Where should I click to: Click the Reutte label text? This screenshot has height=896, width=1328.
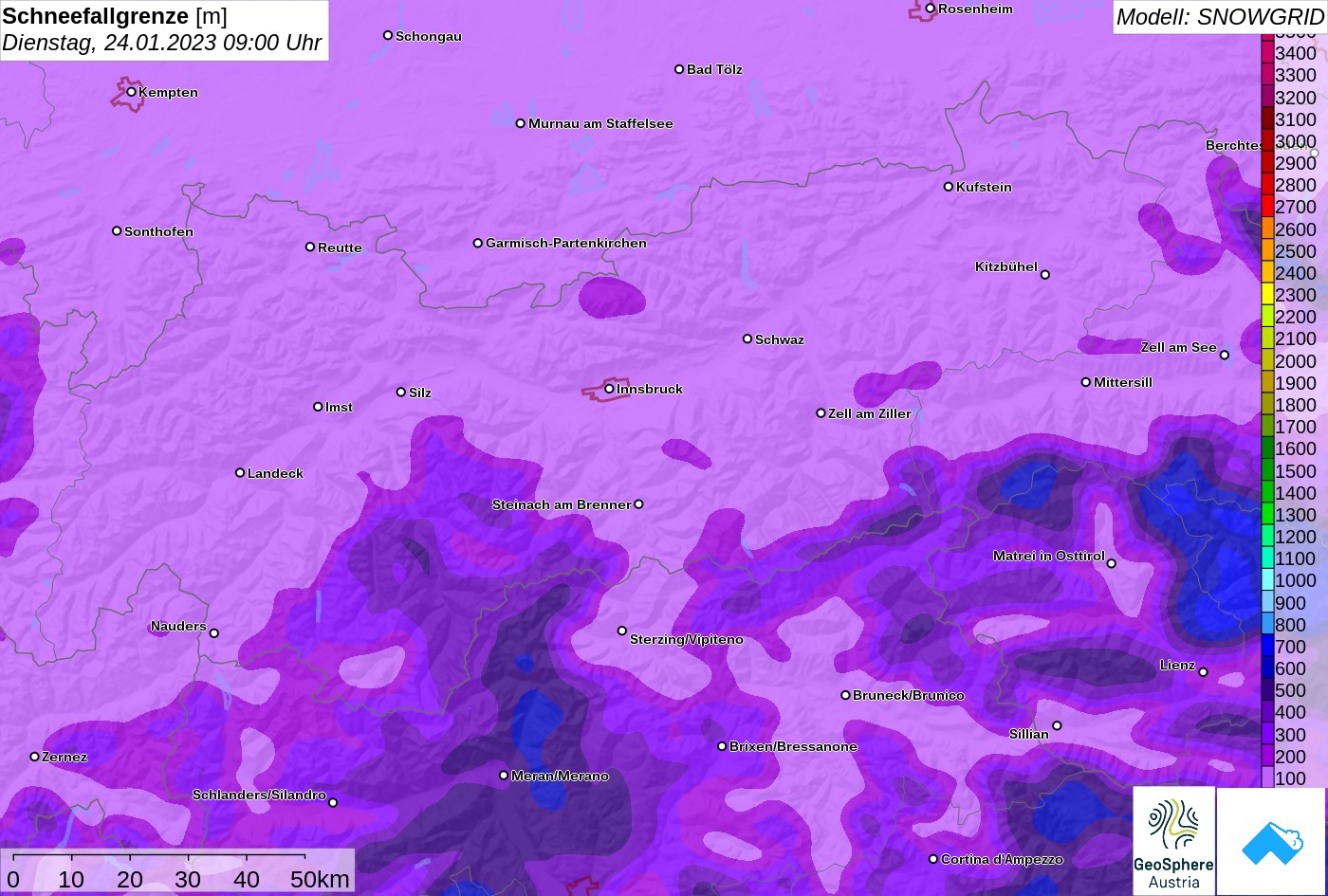340,247
